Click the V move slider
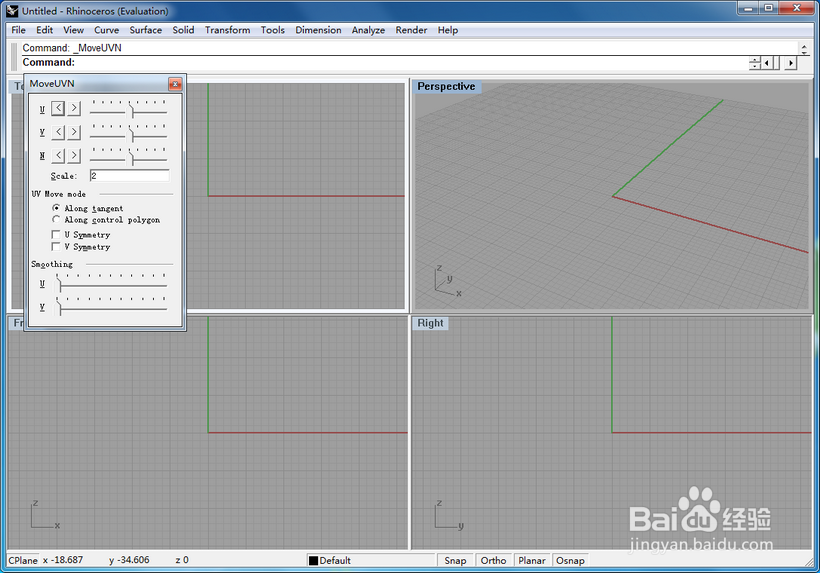820x573 pixels. coord(128,132)
